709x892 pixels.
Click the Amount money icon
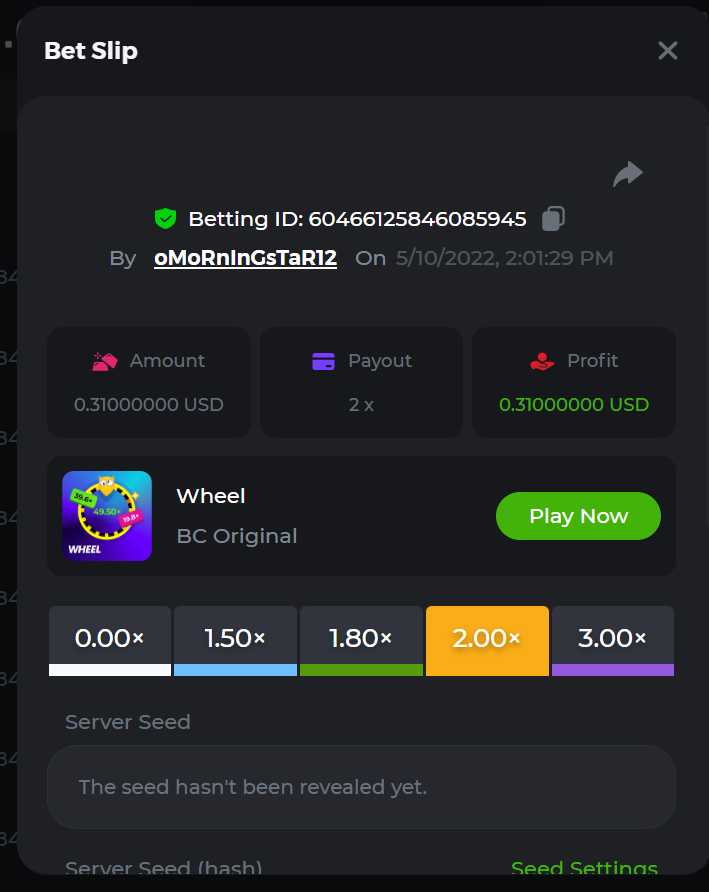tap(105, 361)
